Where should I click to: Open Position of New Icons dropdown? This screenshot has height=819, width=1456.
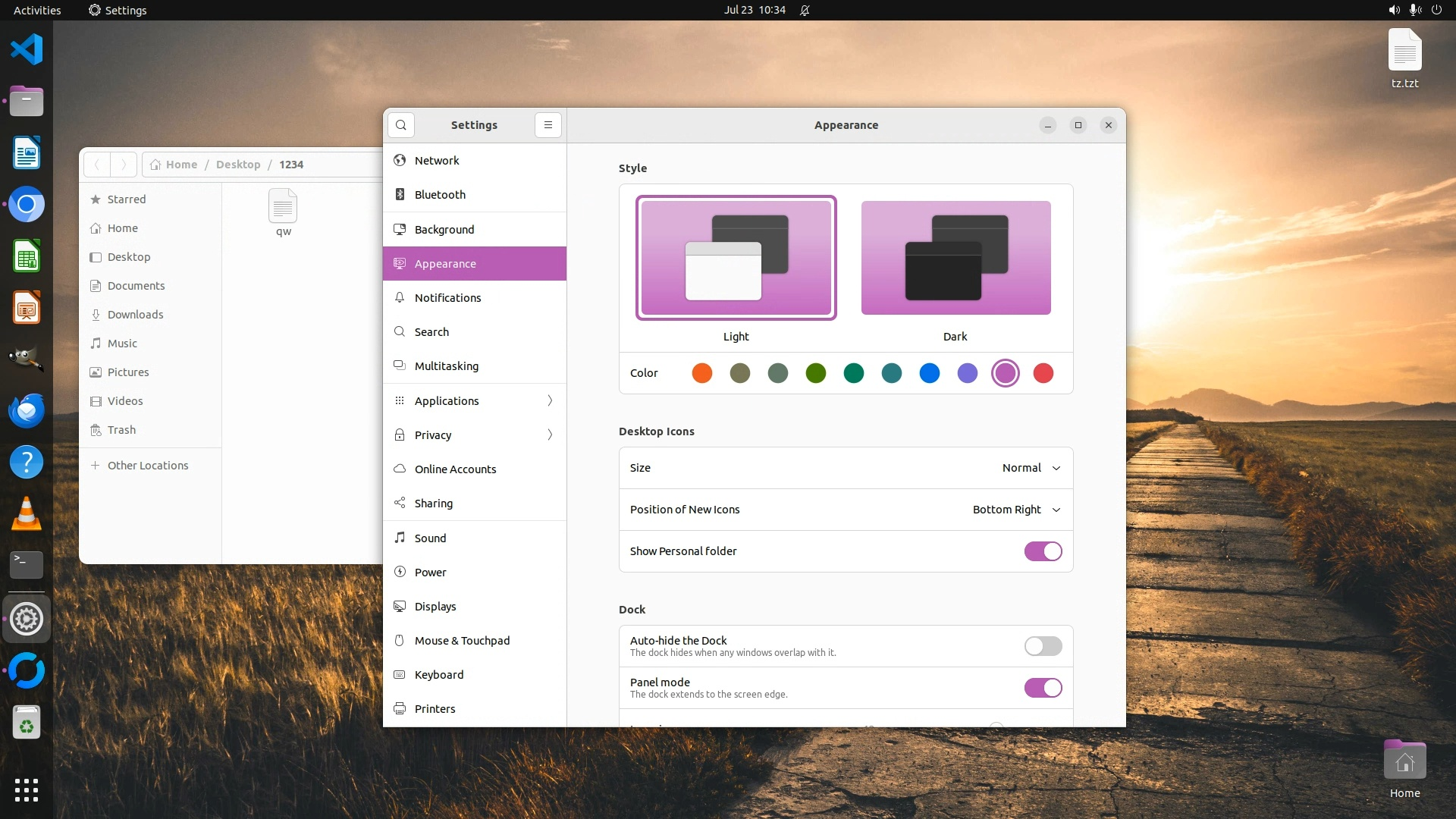(1016, 510)
